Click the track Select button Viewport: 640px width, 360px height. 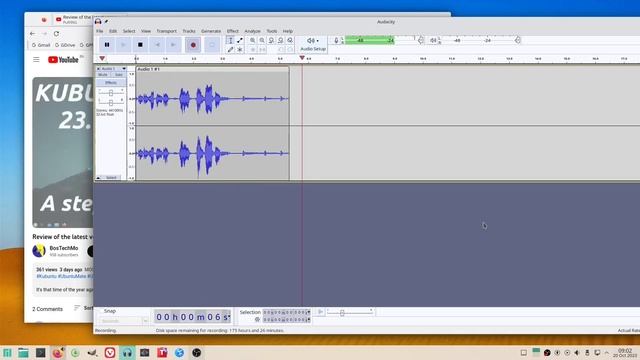111,178
